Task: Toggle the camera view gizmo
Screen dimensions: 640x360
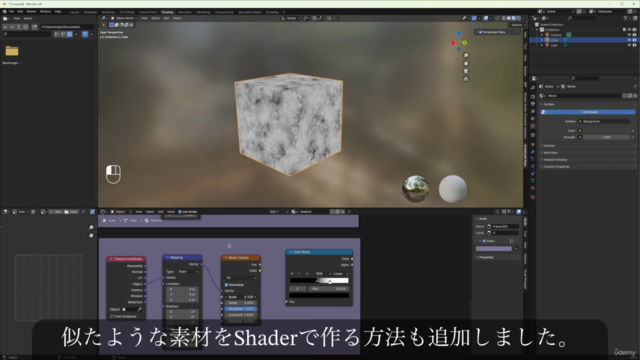Action: pyautogui.click(x=466, y=71)
